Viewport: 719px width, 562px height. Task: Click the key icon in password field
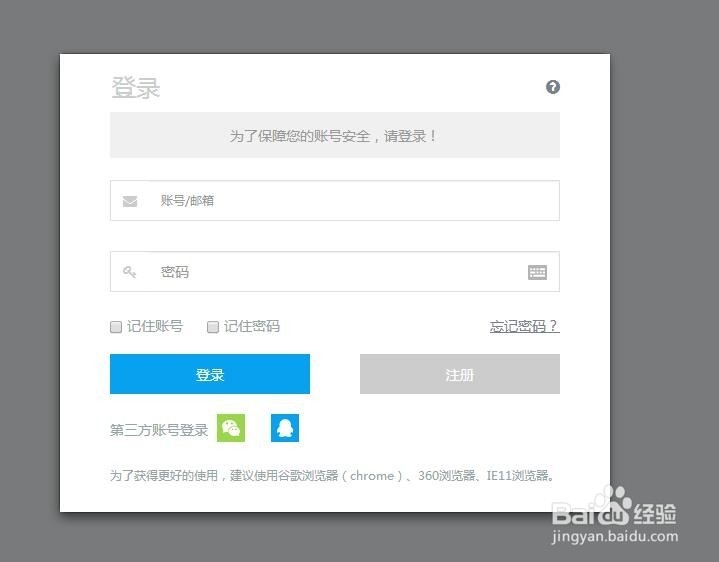click(129, 271)
